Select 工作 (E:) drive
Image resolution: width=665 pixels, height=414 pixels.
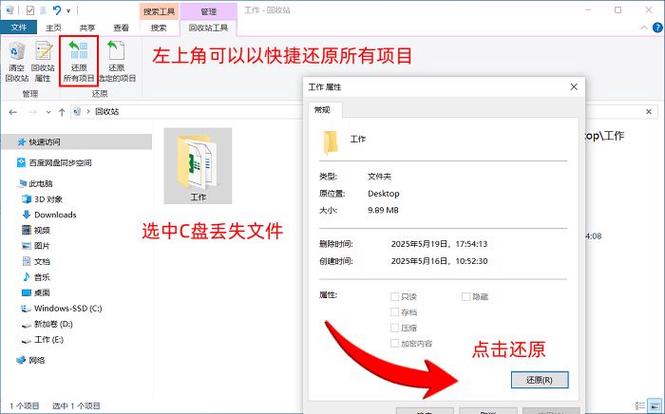(x=48, y=340)
